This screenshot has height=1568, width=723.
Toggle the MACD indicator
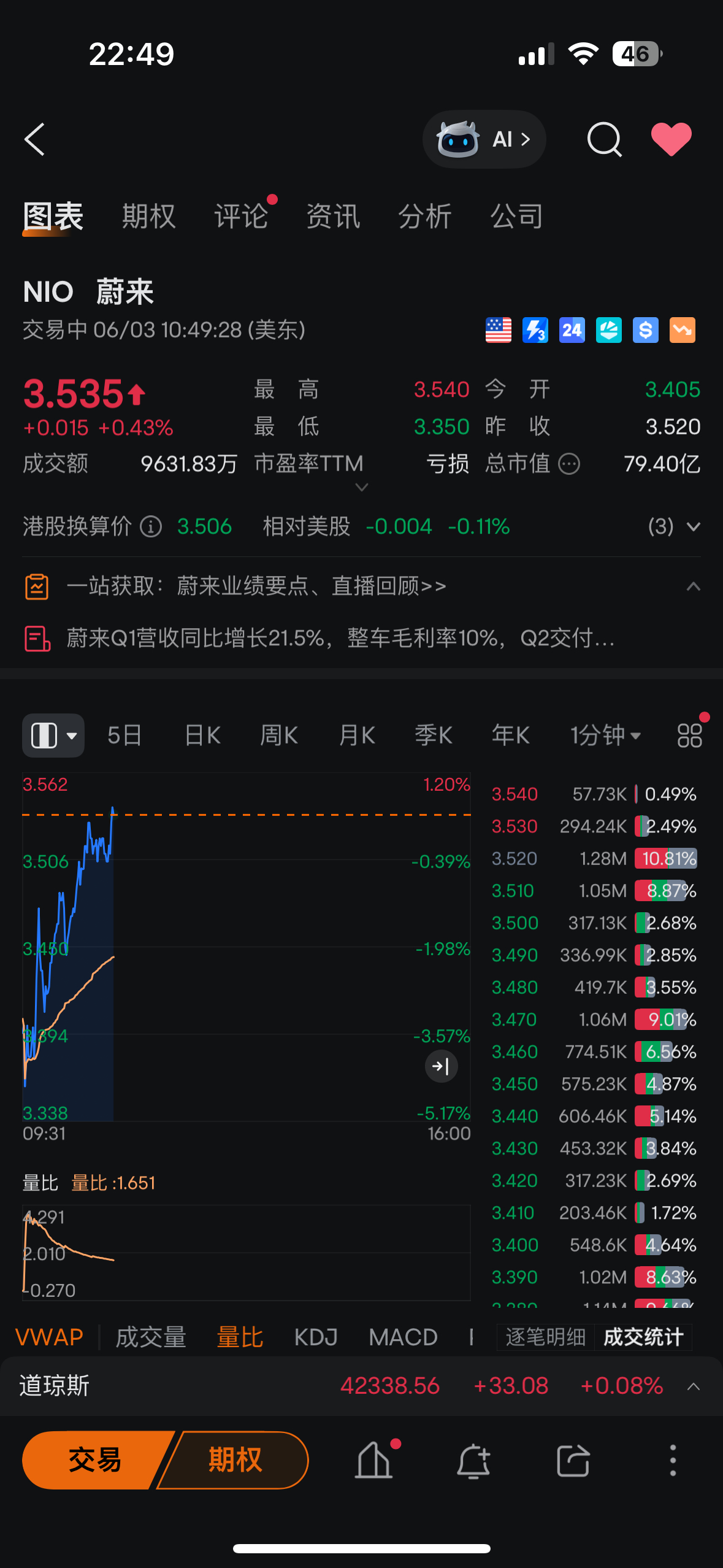pos(403,1337)
